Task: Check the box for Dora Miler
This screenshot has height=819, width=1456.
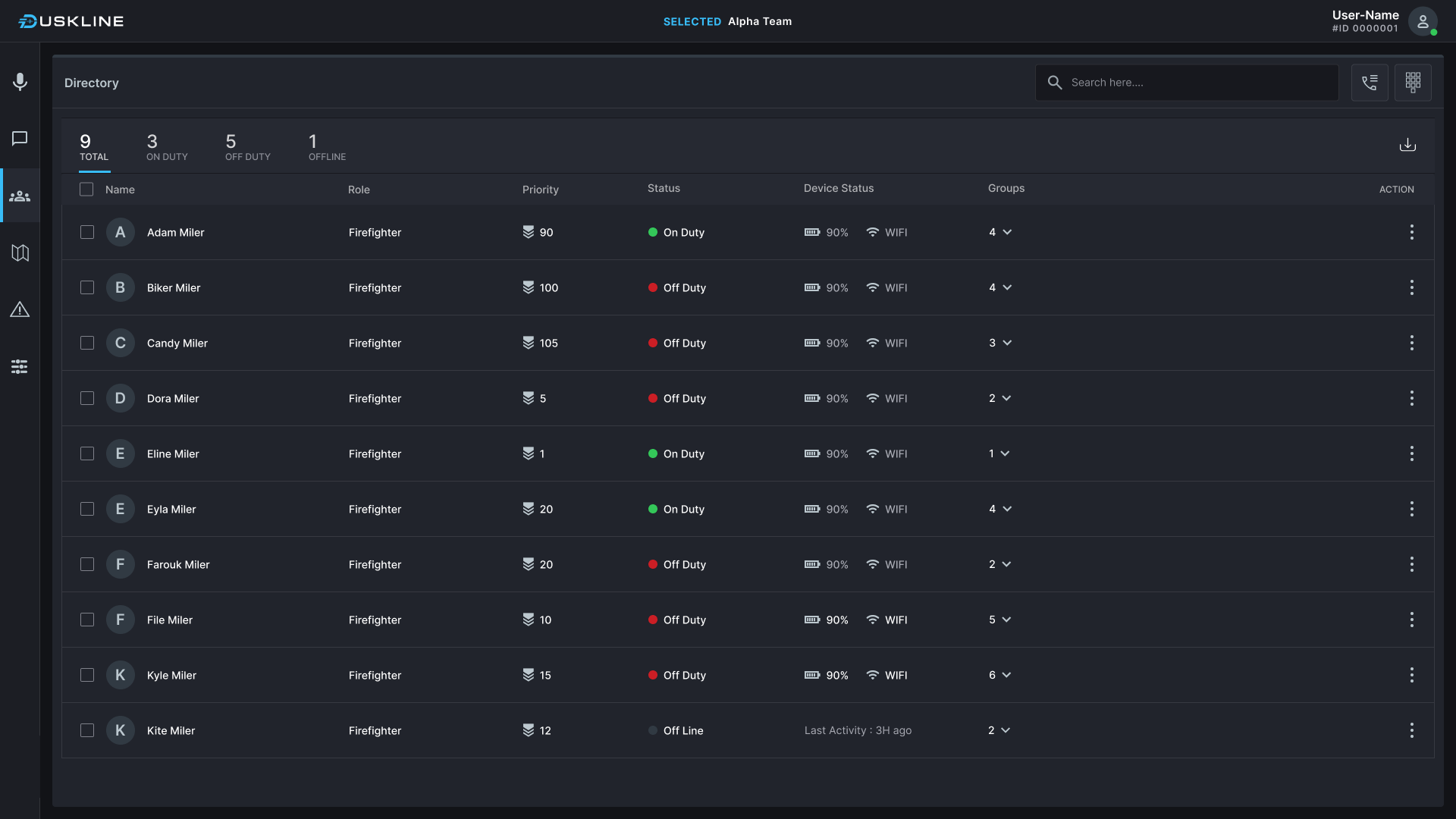Action: tap(87, 398)
